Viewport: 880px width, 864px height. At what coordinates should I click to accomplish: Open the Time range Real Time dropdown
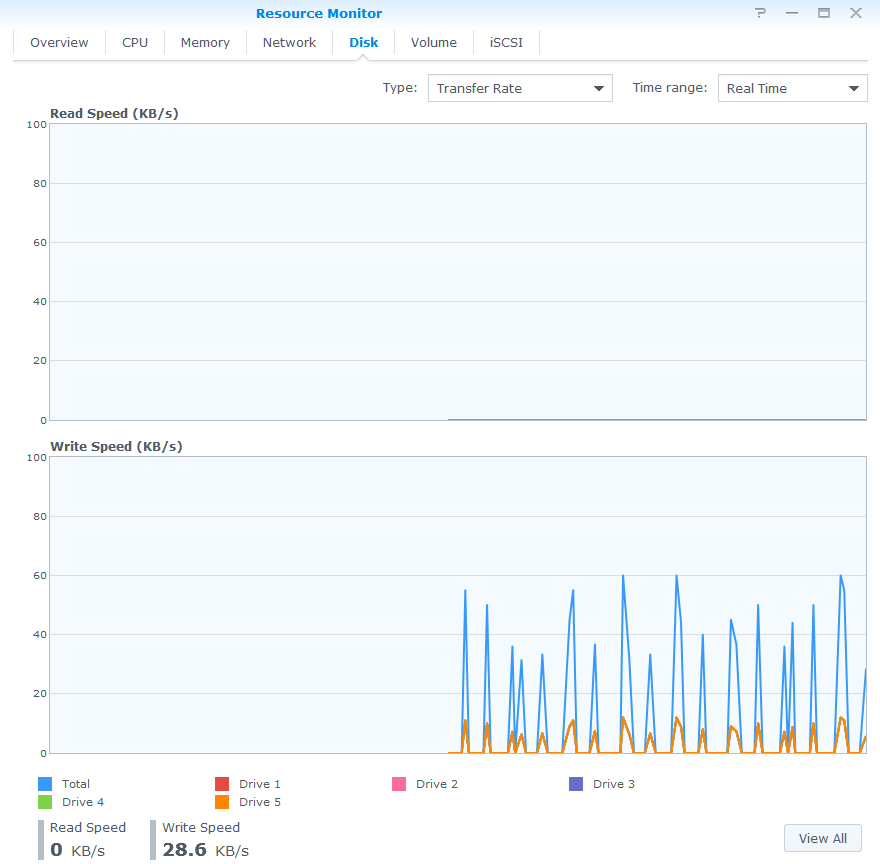coord(792,88)
